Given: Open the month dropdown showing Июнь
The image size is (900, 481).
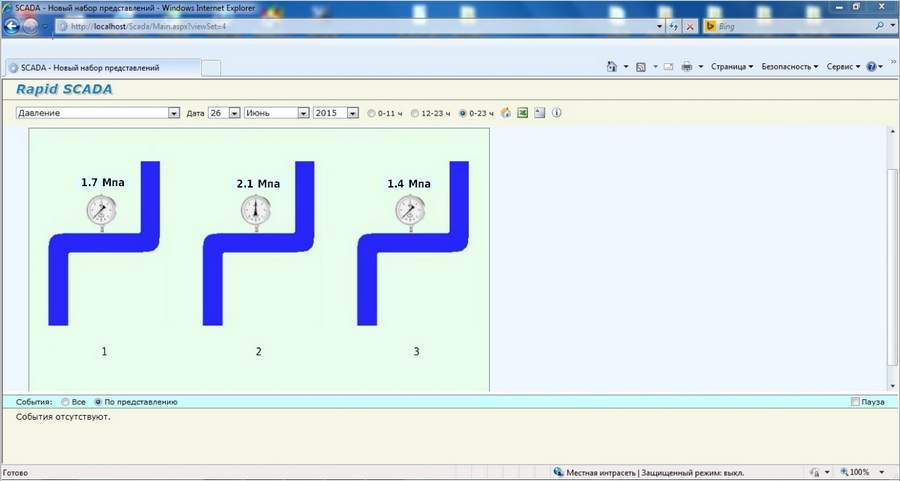Looking at the screenshot, I should coord(303,113).
